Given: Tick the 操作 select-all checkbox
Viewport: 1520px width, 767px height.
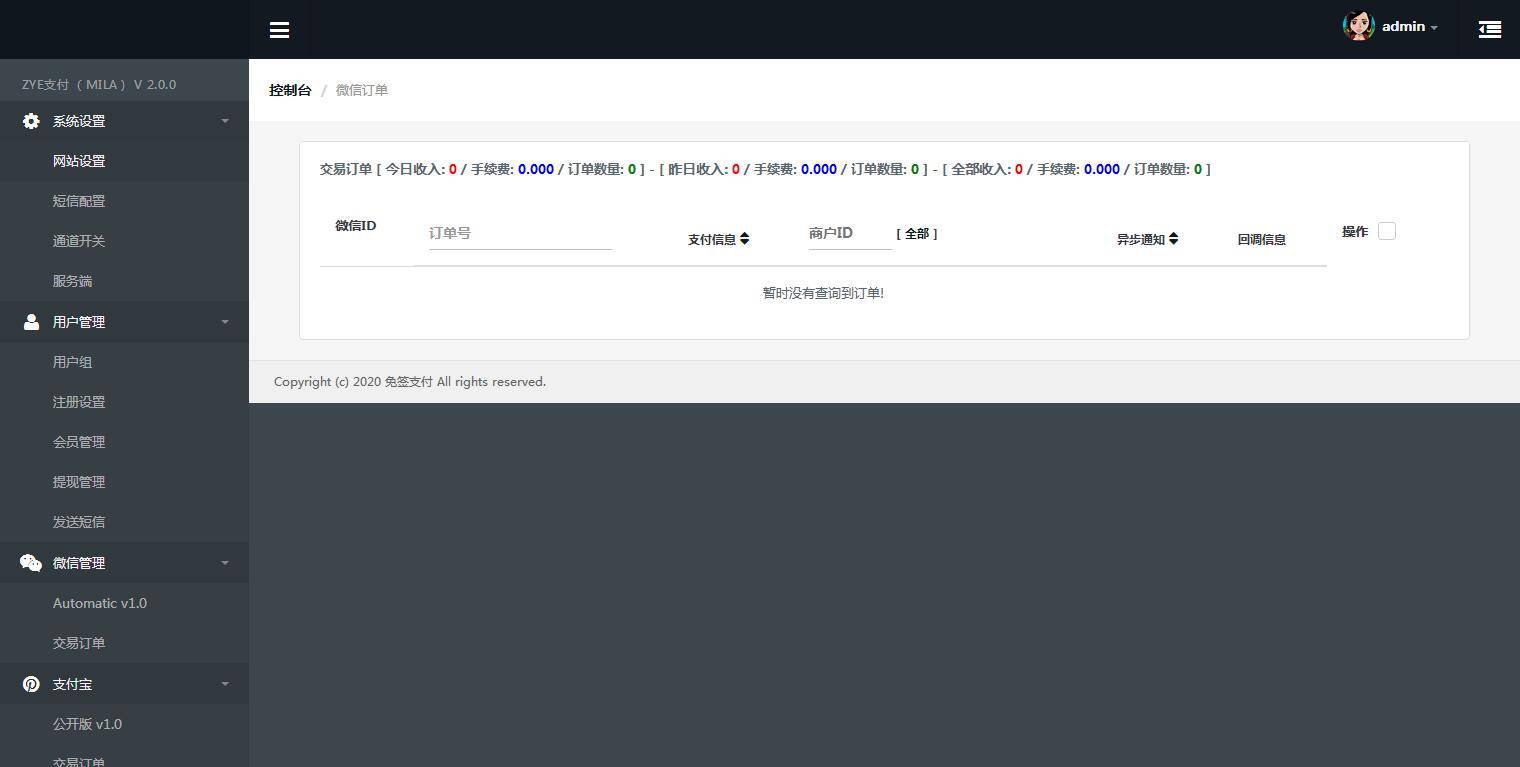Looking at the screenshot, I should tap(1386, 231).
